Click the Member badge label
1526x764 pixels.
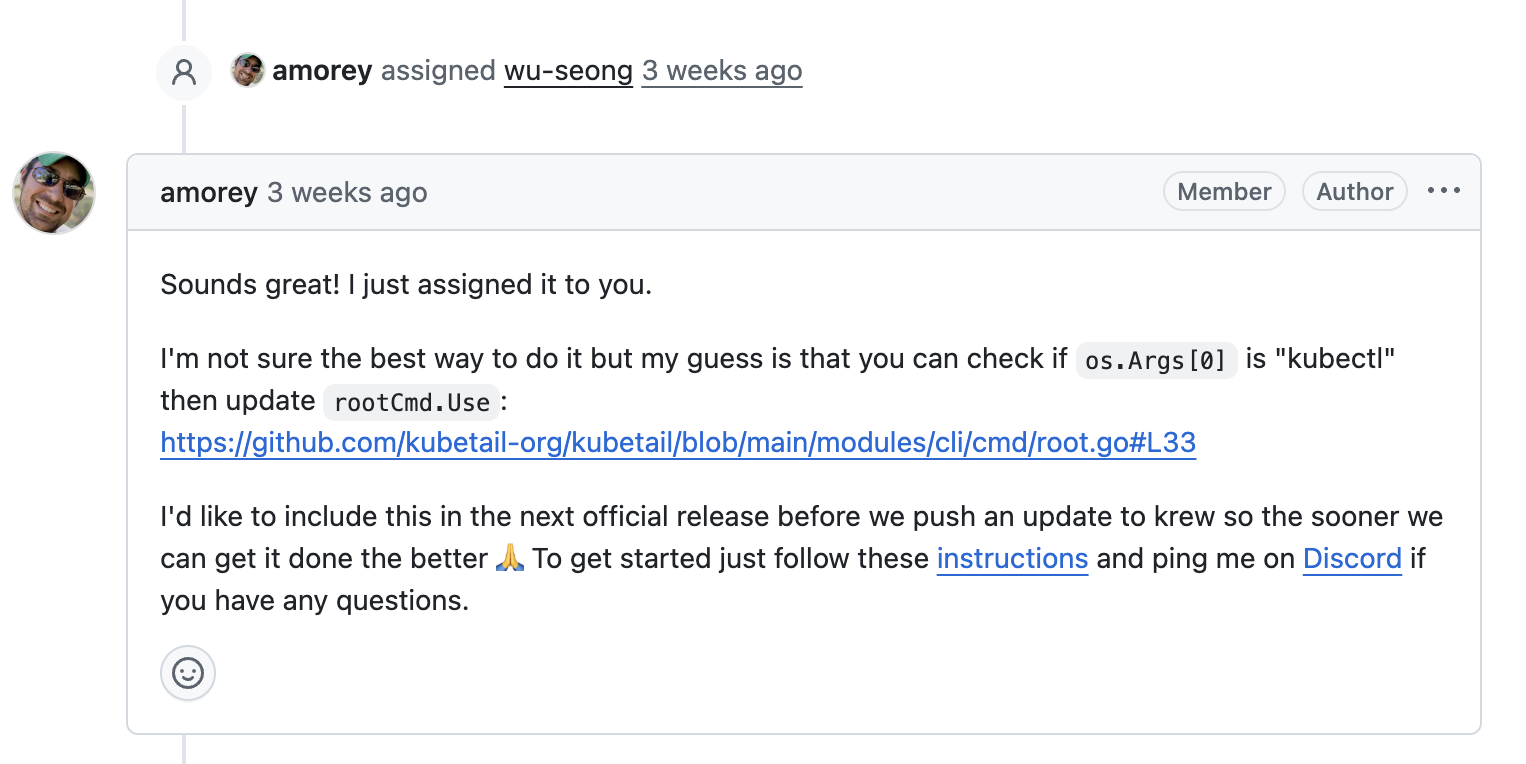[1224, 191]
